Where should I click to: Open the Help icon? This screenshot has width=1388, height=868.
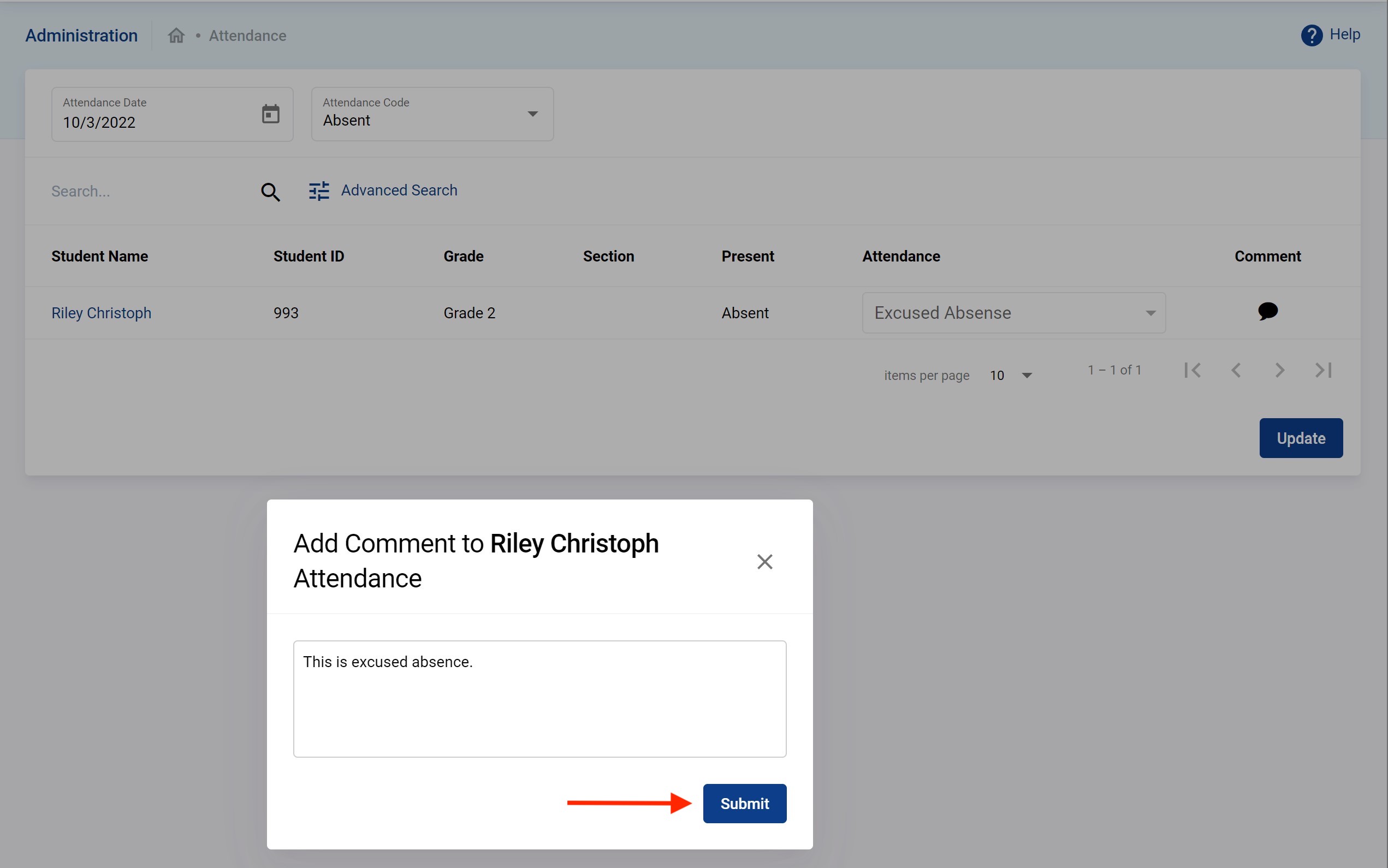coord(1311,35)
